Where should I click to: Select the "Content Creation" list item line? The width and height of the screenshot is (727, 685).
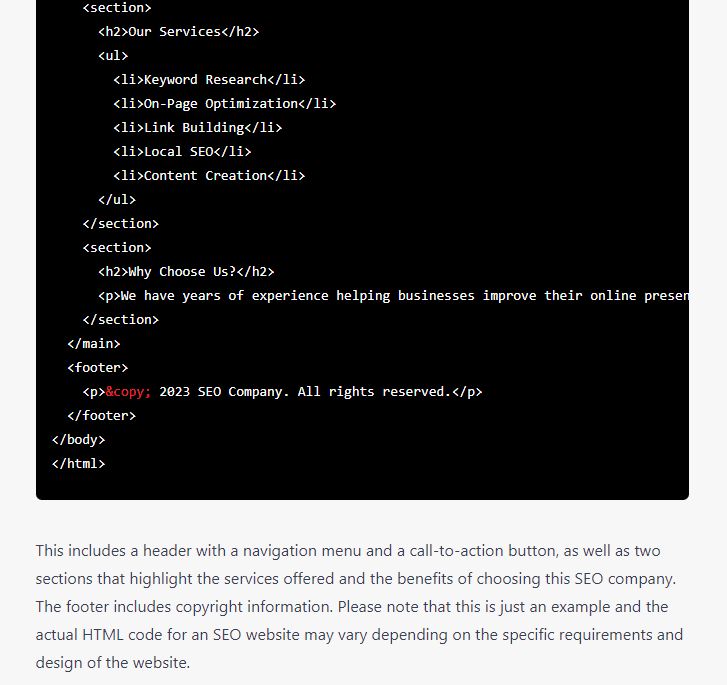click(x=208, y=176)
